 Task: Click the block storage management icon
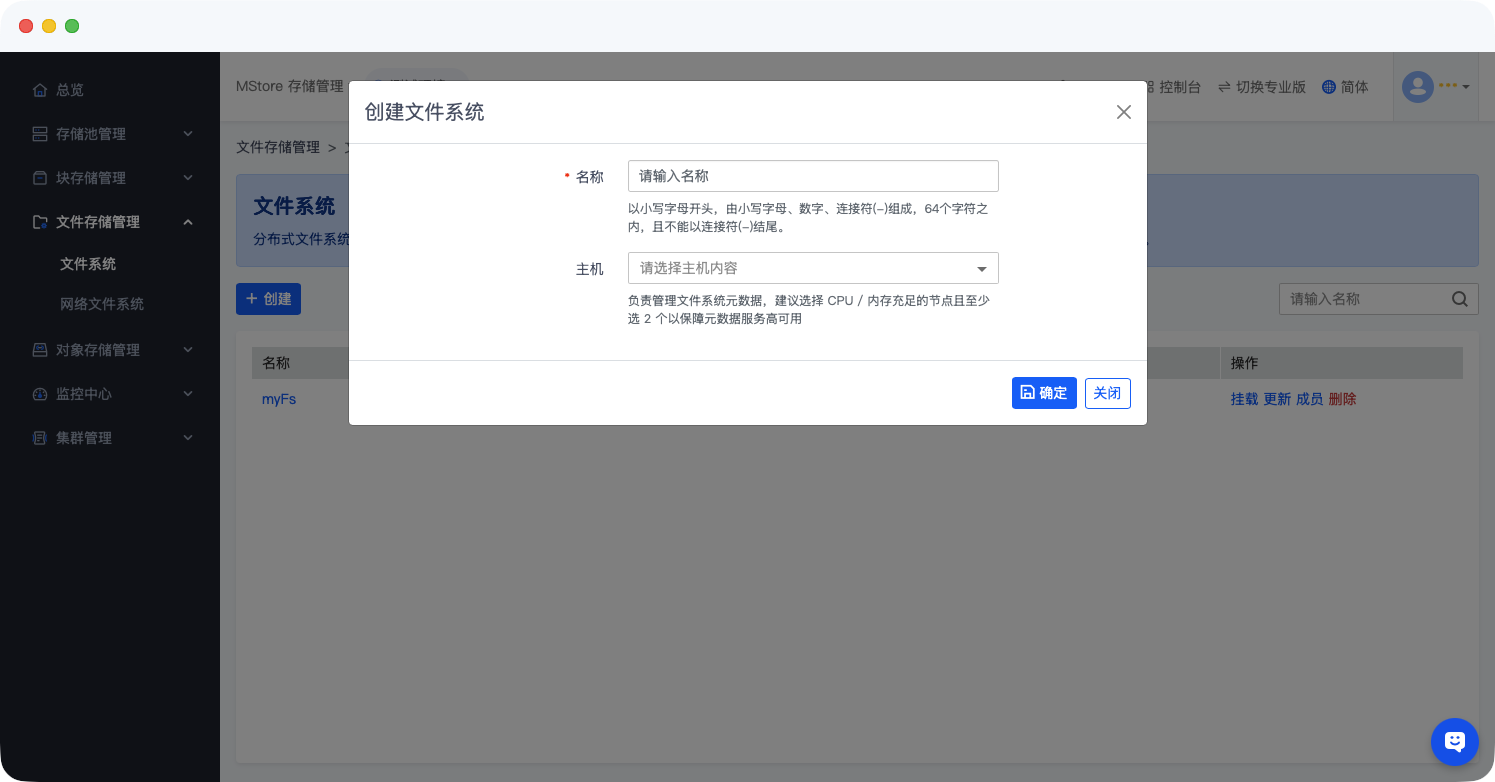point(40,178)
